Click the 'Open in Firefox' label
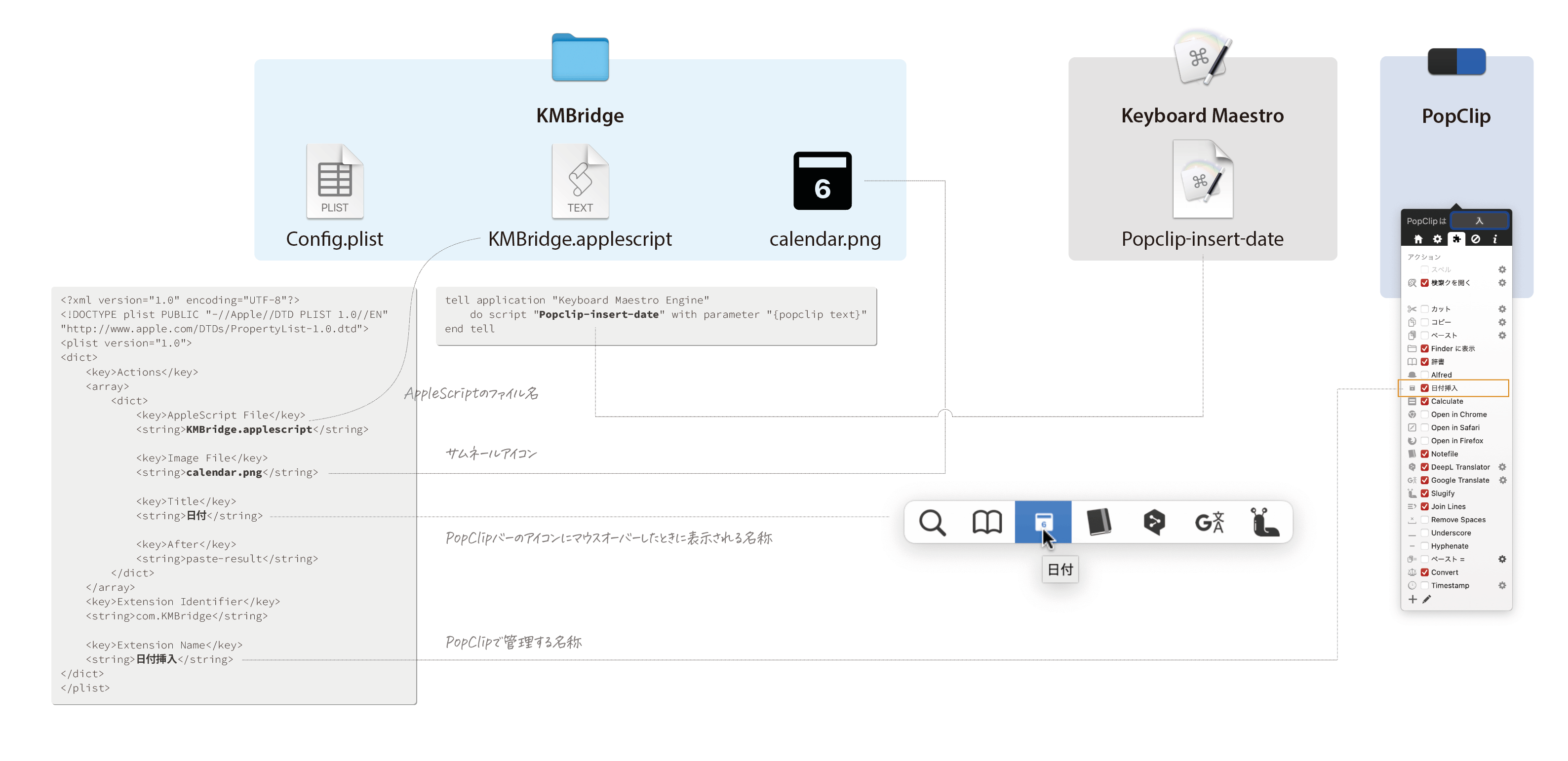 [x=1456, y=441]
